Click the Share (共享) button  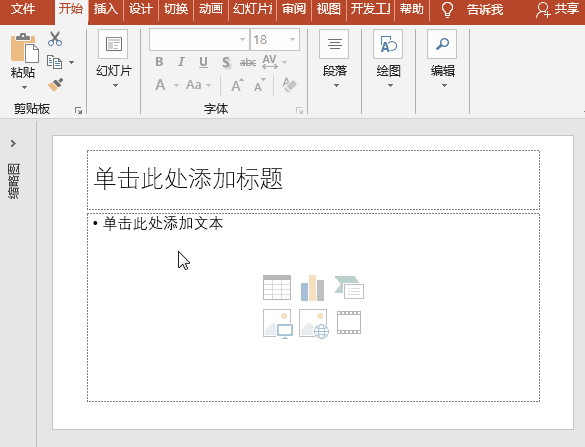pos(558,9)
